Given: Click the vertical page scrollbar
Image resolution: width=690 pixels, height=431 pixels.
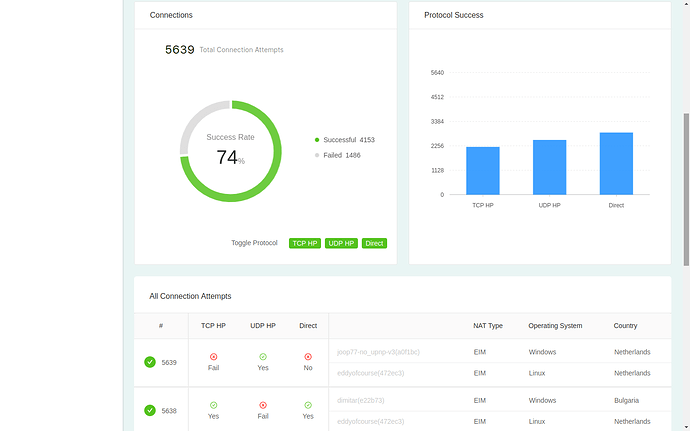Looking at the screenshot, I should 686,189.
